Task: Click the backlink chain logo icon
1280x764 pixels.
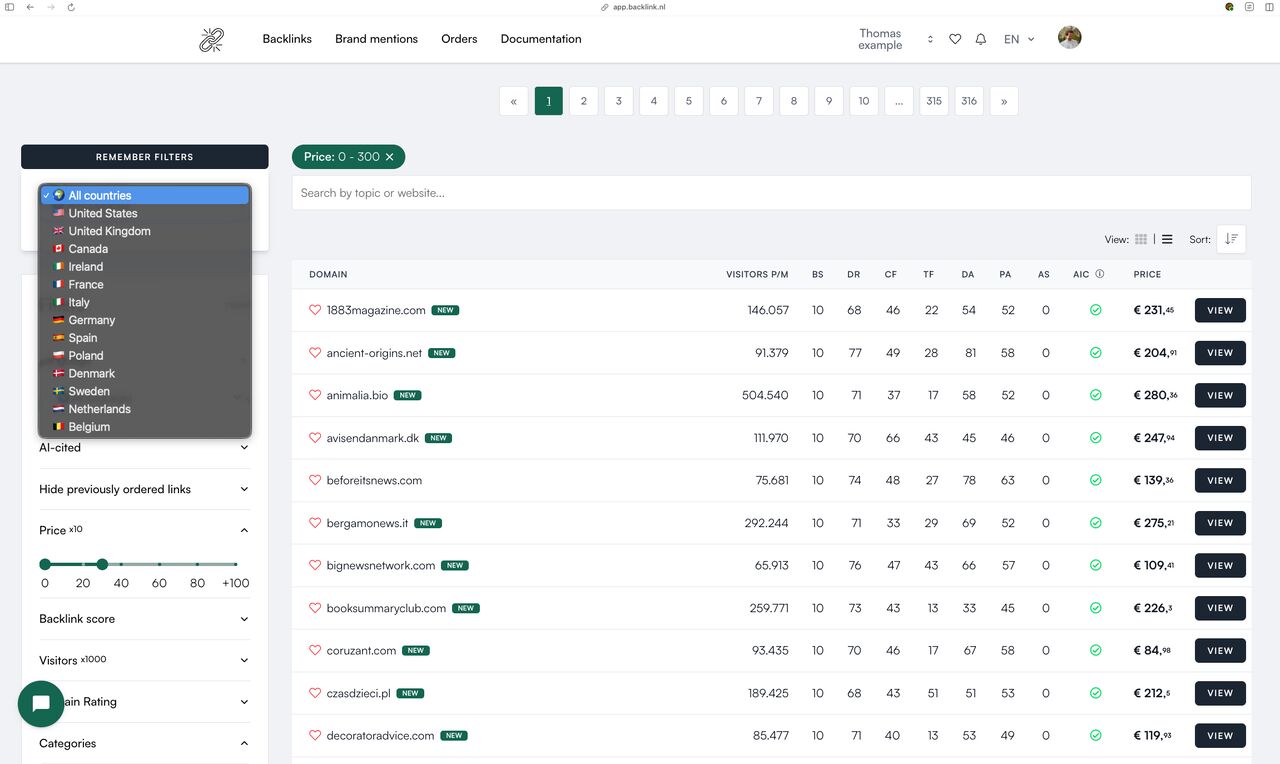Action: 211,39
